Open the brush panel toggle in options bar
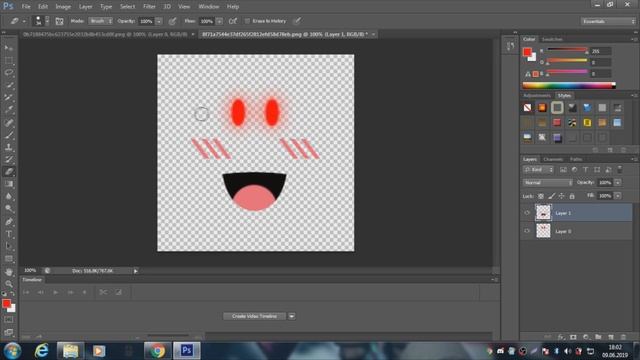 point(60,21)
